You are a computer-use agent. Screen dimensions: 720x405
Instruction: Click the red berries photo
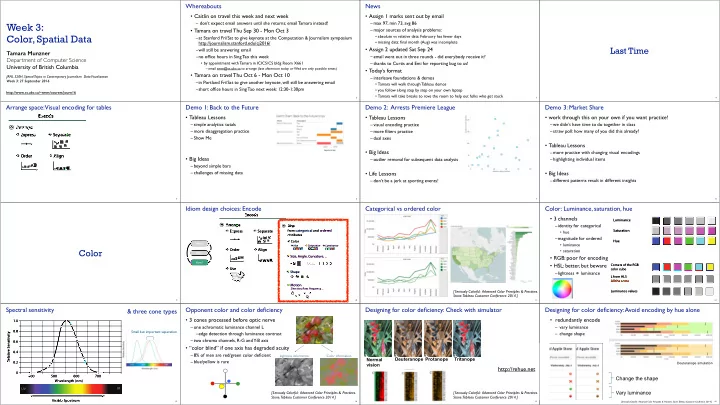315,330
